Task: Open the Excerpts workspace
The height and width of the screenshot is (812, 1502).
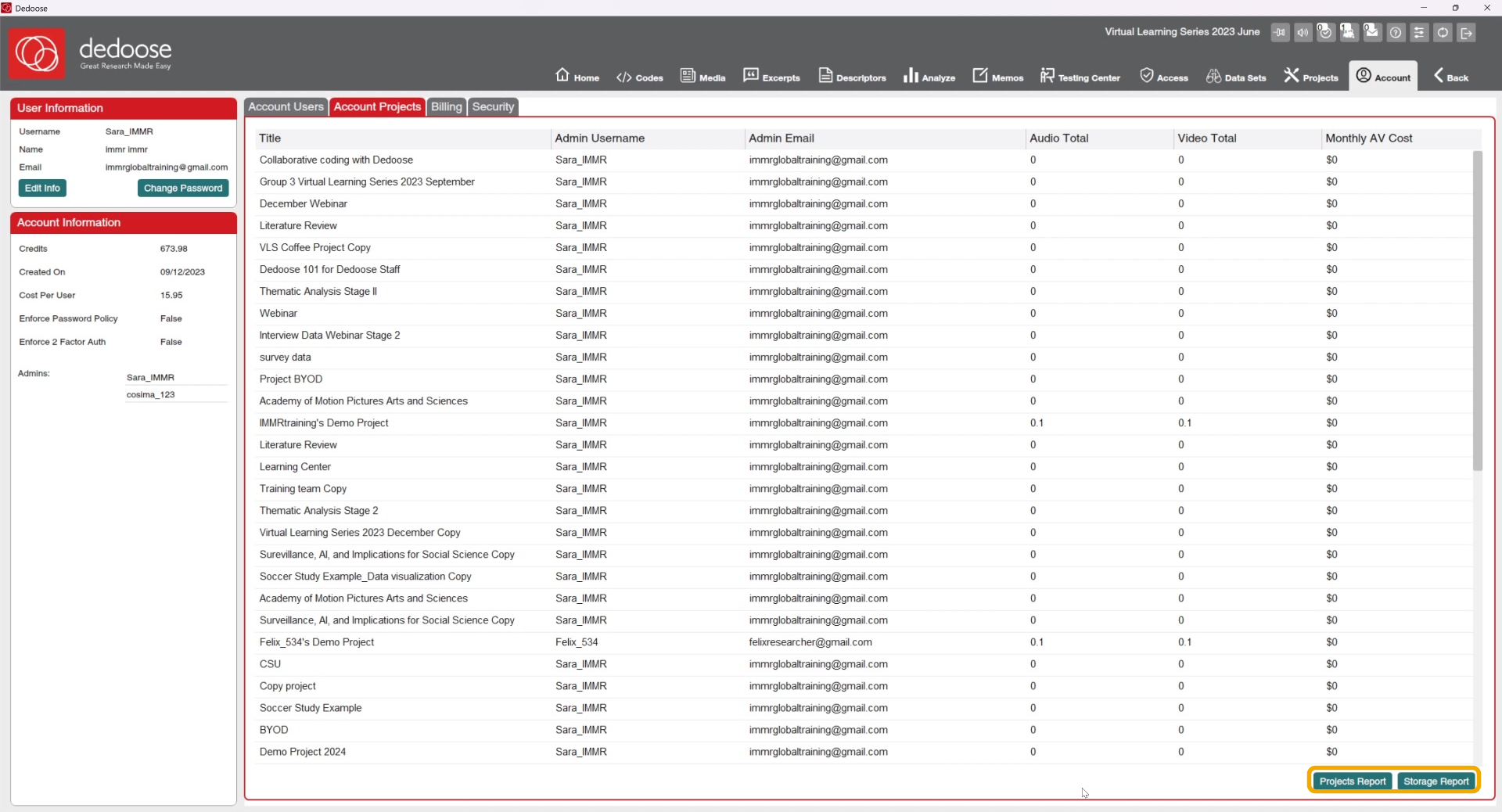Action: coord(771,76)
